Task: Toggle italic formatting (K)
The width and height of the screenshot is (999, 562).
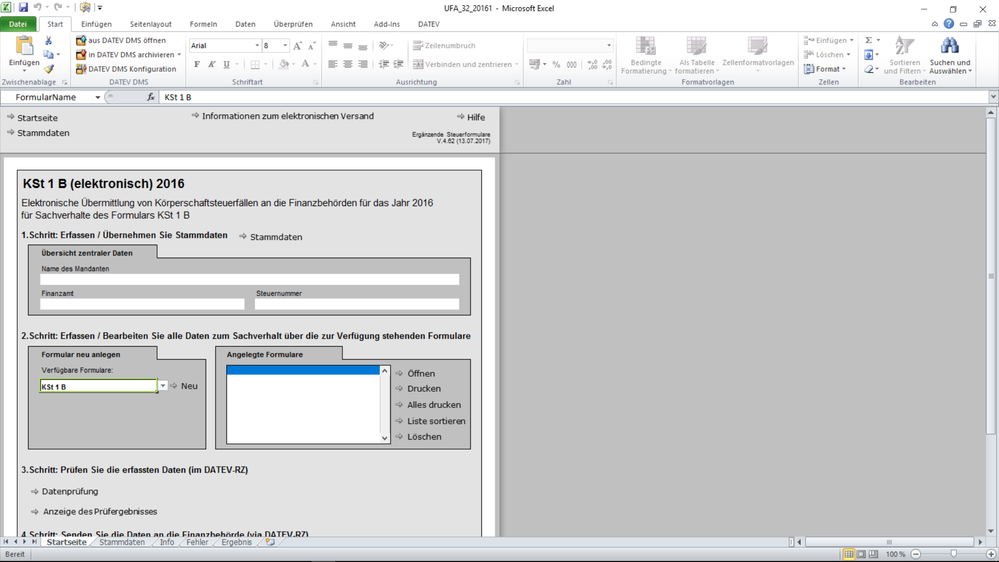Action: (212, 64)
